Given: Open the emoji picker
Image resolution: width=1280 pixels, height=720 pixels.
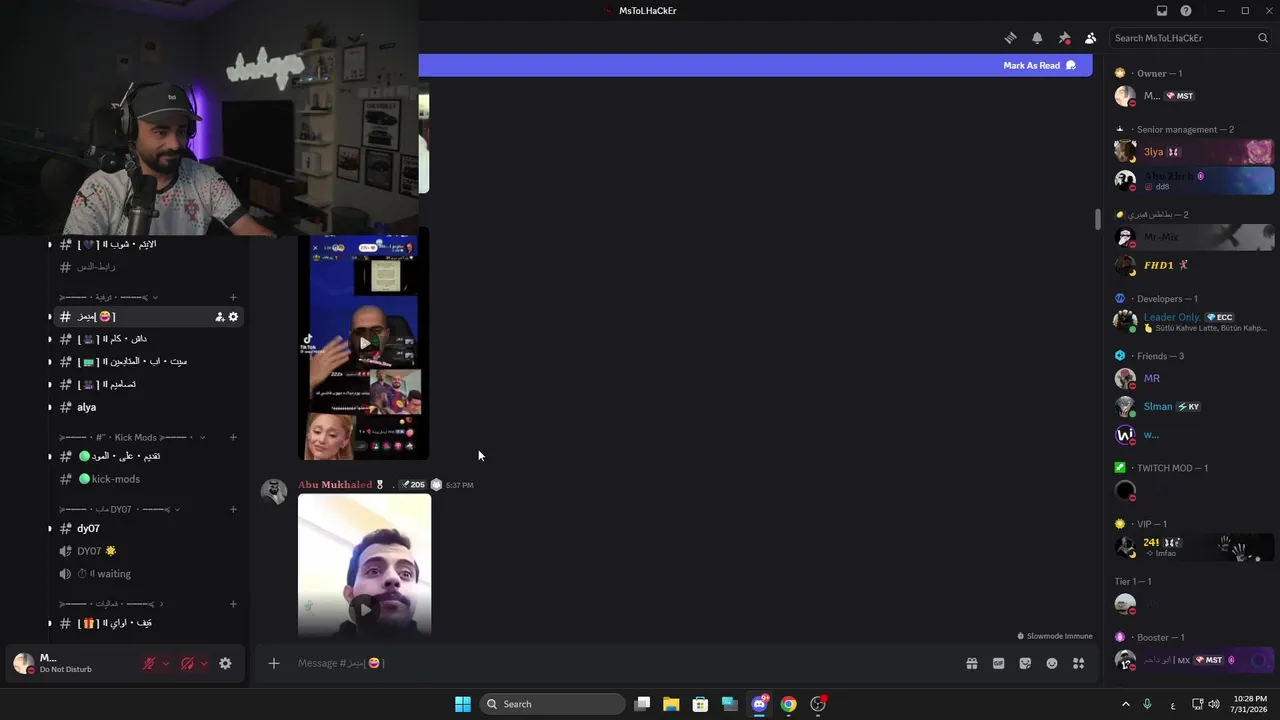Looking at the screenshot, I should [1052, 663].
